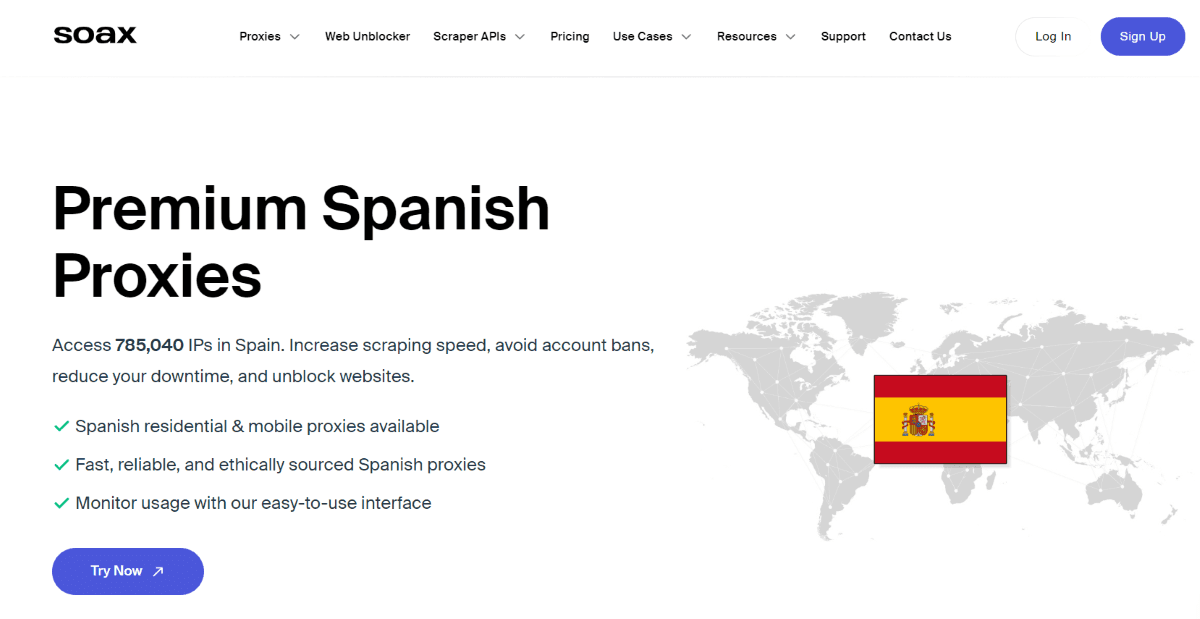Click the arrow icon in Try Now

(158, 571)
